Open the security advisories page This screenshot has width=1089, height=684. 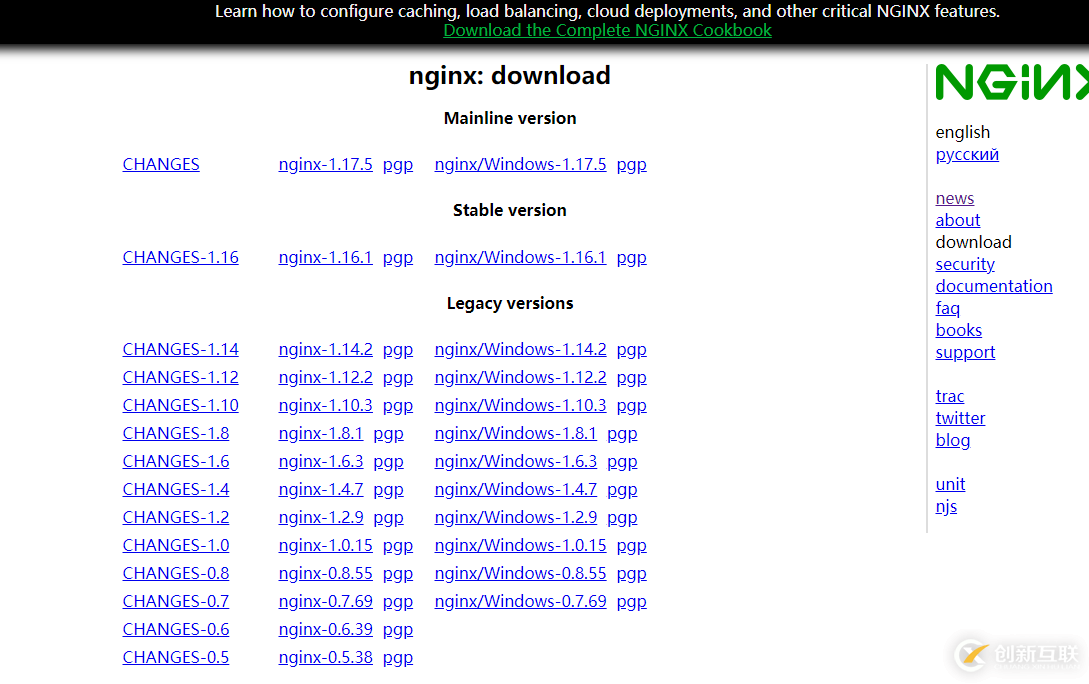(x=965, y=264)
